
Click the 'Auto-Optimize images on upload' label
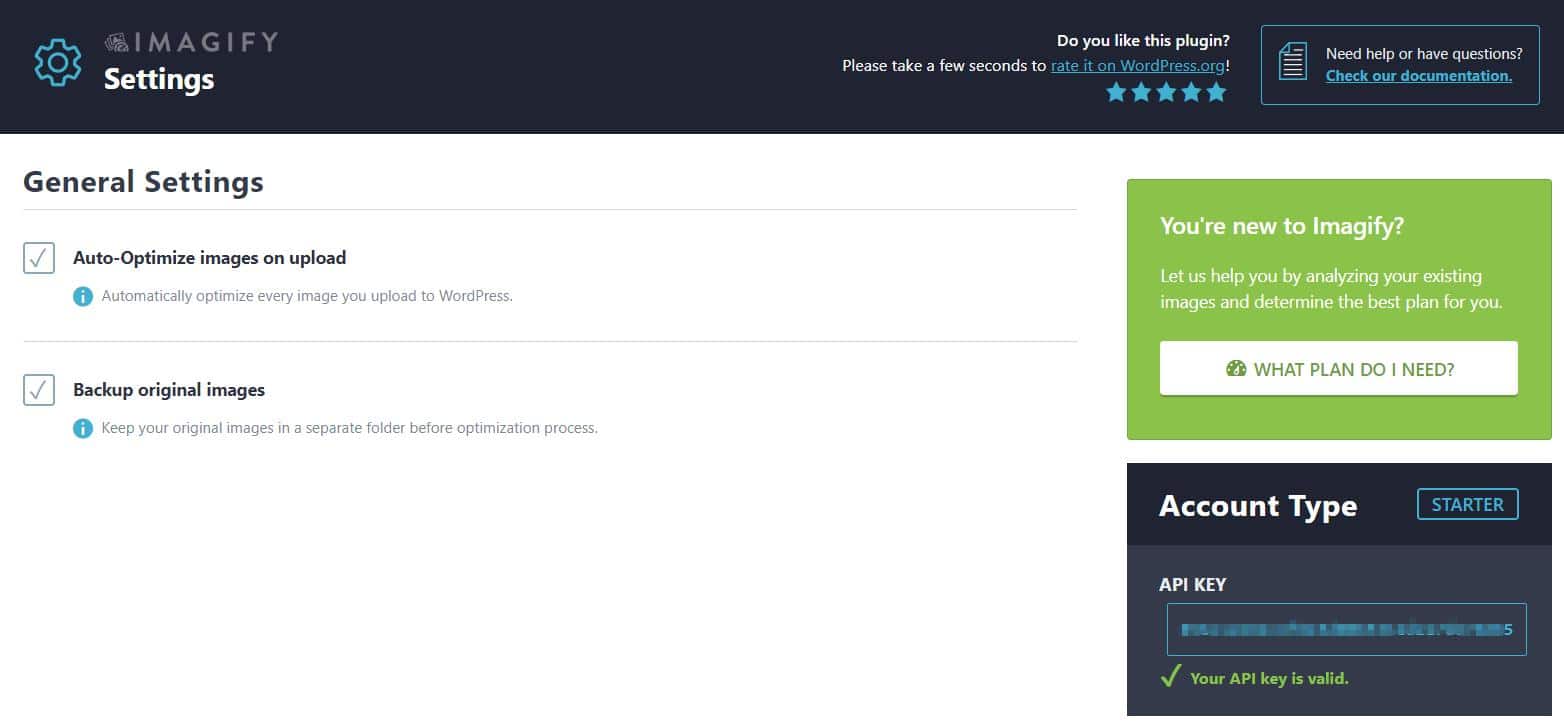[x=209, y=258]
